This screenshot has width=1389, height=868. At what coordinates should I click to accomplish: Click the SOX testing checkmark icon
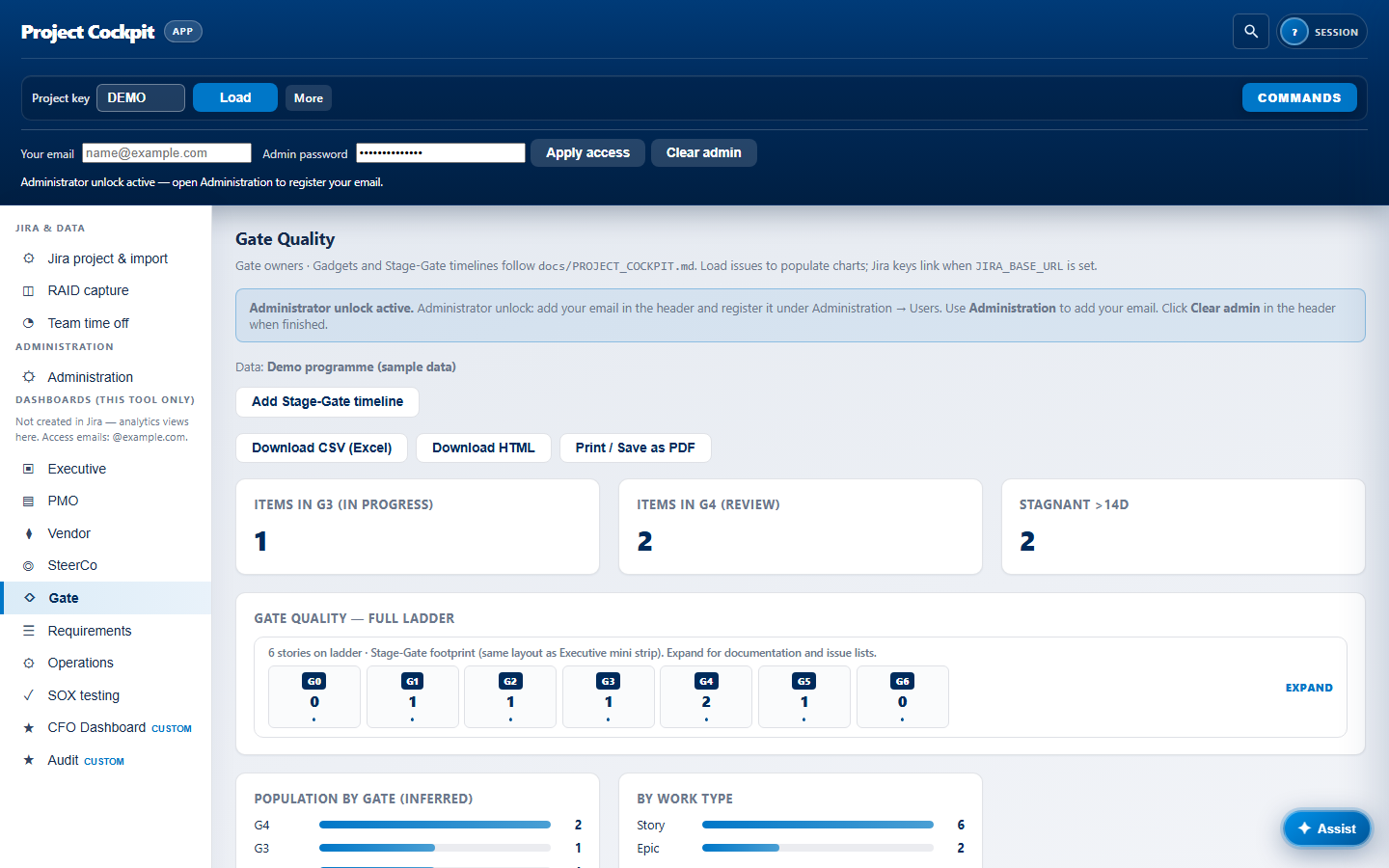pos(29,695)
